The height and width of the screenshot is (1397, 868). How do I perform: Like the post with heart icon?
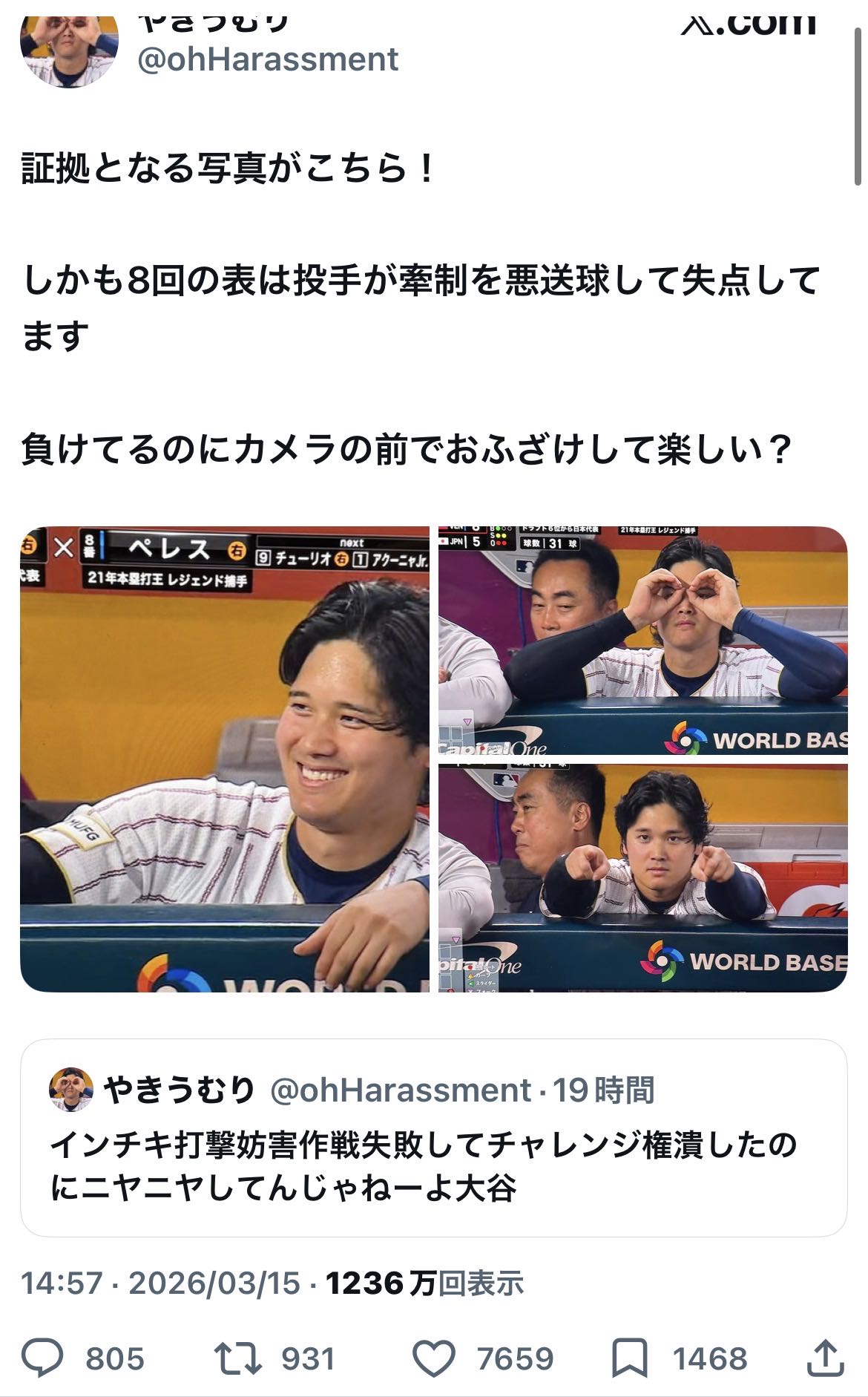pyautogui.click(x=433, y=1359)
